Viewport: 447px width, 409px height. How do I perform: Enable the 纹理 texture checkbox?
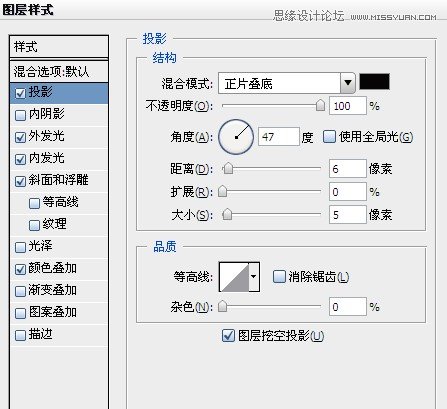click(34, 225)
